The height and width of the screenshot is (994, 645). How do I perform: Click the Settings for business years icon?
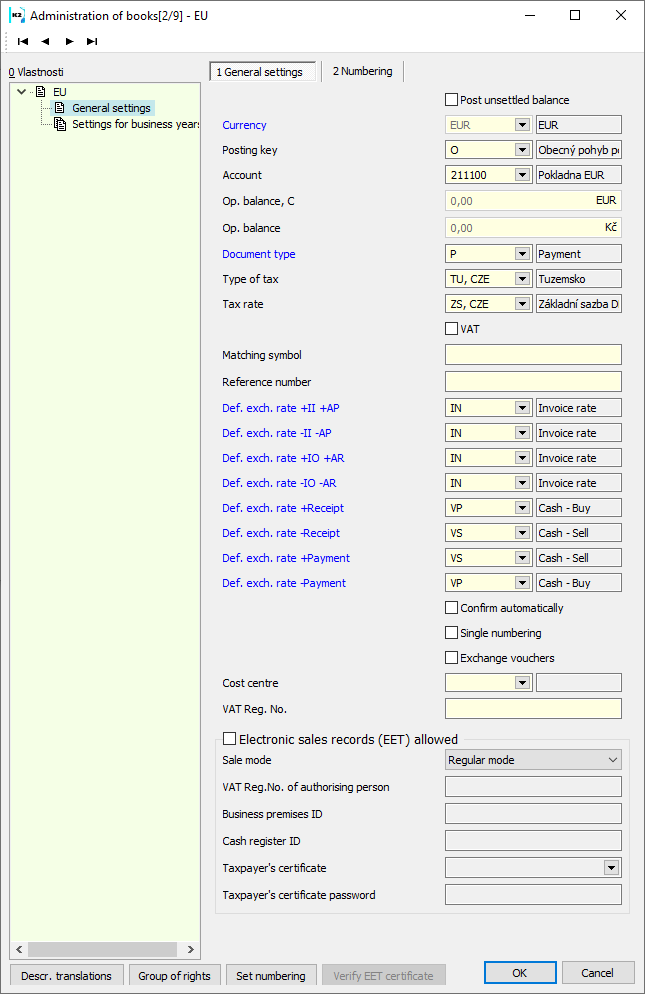point(60,124)
